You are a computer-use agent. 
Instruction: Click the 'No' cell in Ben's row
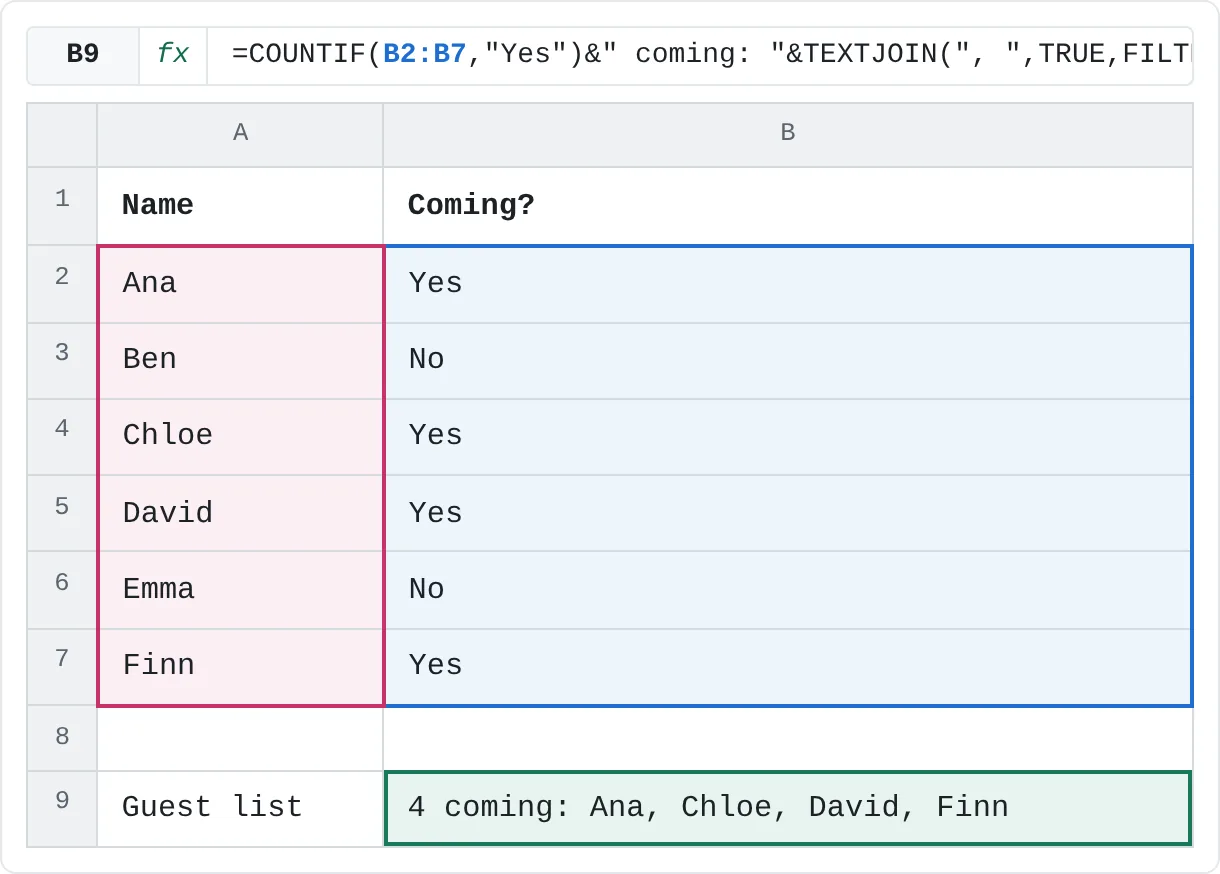pyautogui.click(x=788, y=360)
